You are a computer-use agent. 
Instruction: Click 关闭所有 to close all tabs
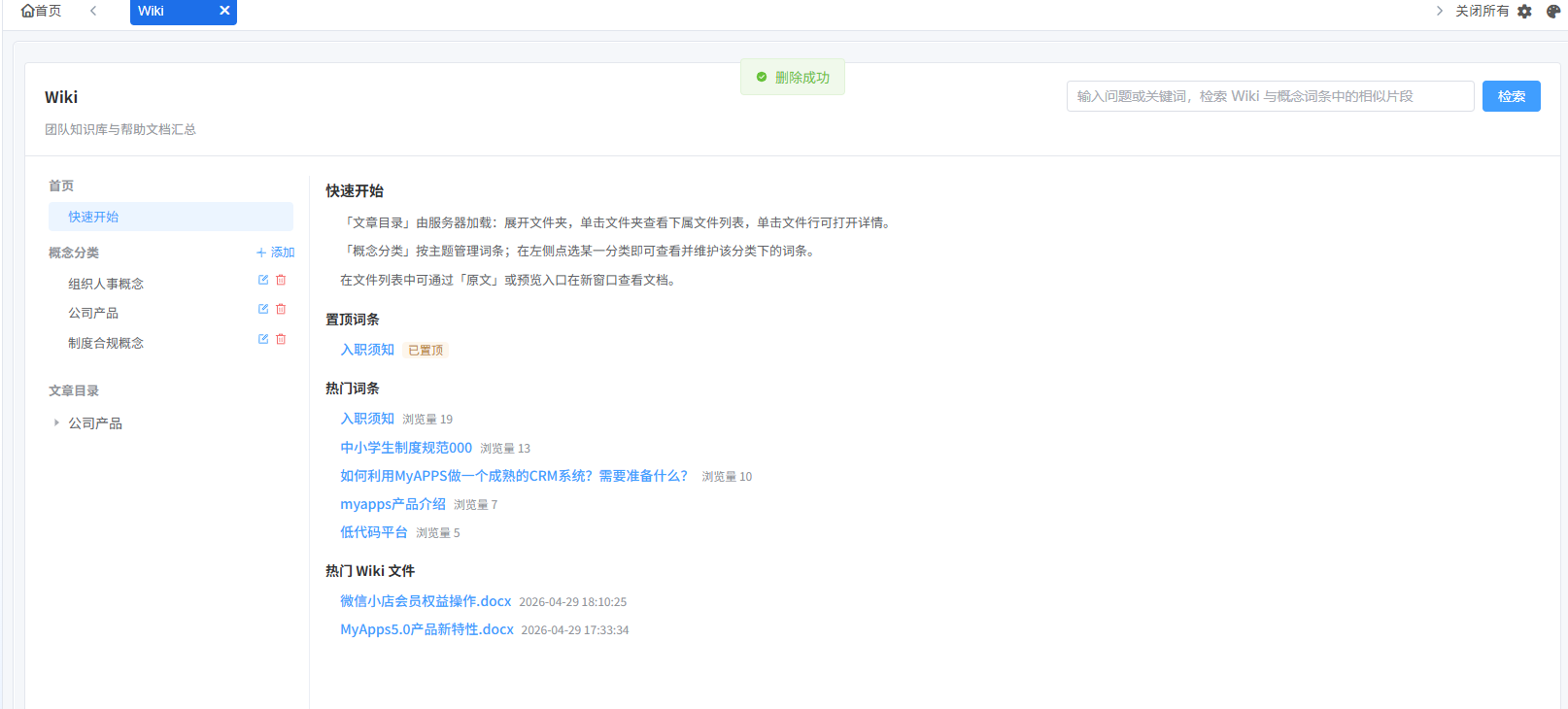[1482, 11]
